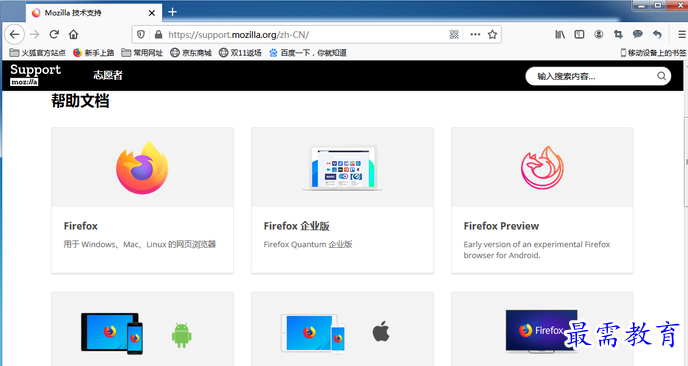Viewport: 688px width, 366px height.
Task: Open the 新手上路 bookmark
Action: point(93,53)
